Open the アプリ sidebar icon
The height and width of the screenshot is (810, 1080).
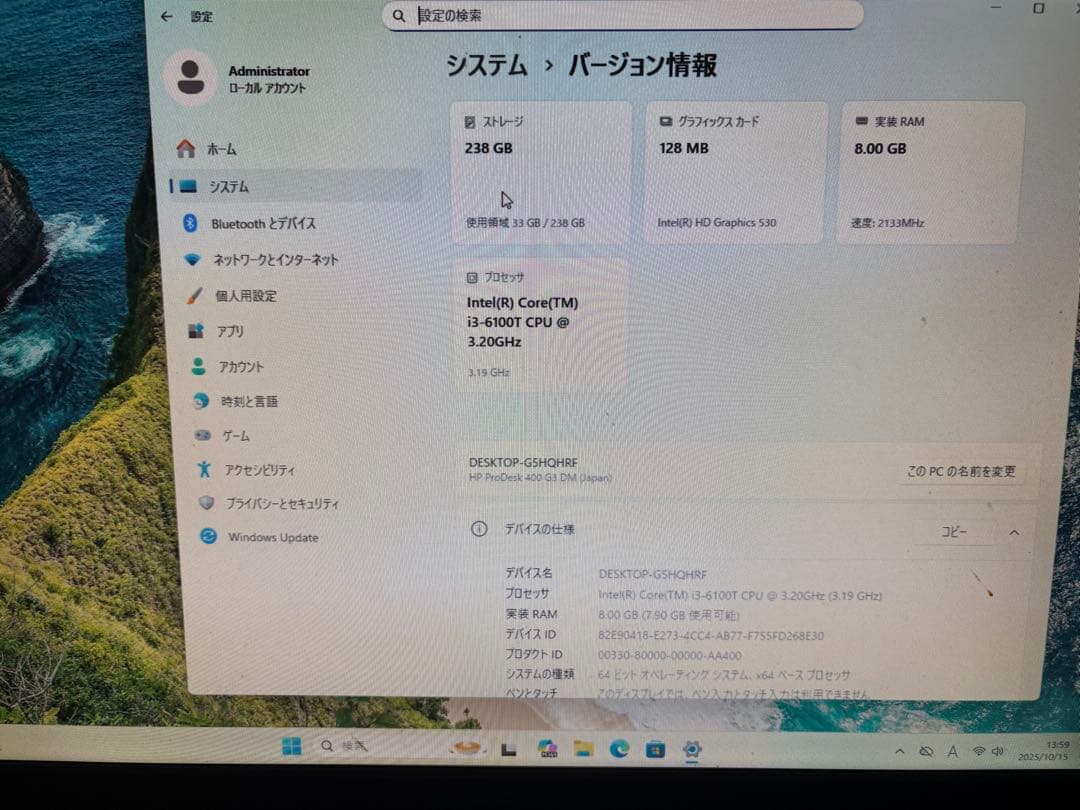click(x=196, y=330)
